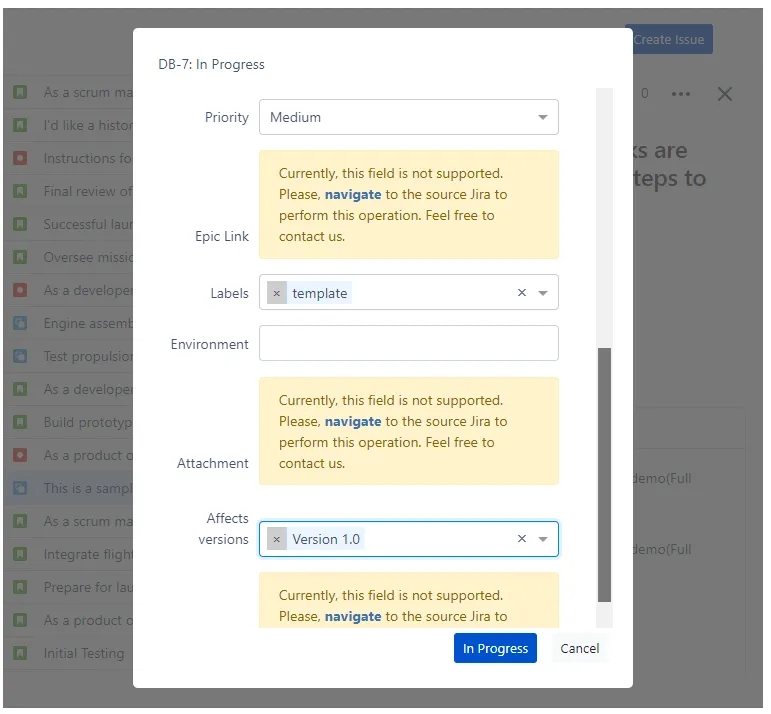Click the task icon beside 'Test propulsion'
Viewport: 771px width, 714px height.
20,356
